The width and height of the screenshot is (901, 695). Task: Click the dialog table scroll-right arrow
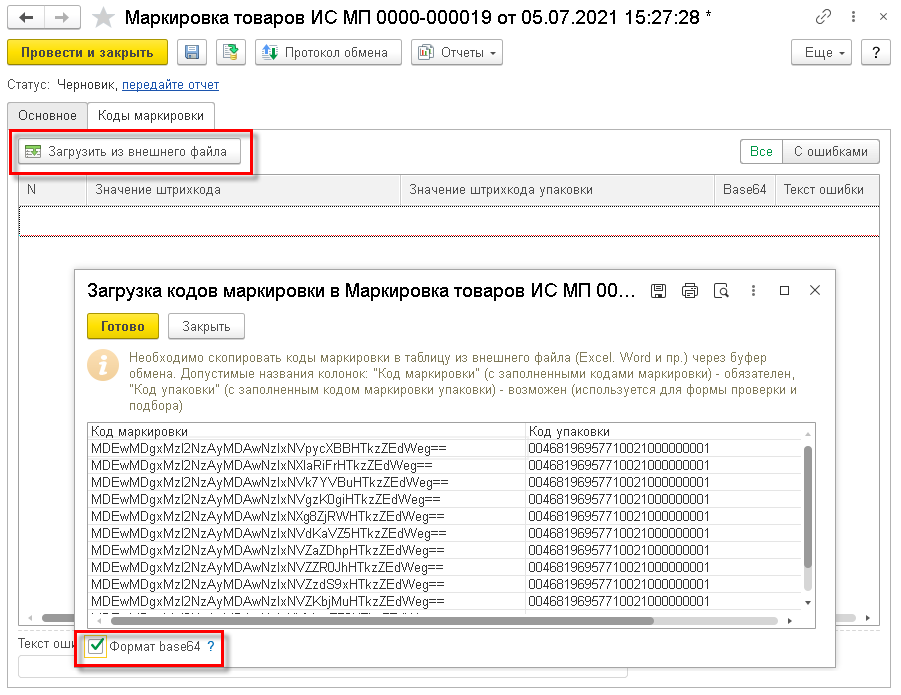(x=790, y=621)
